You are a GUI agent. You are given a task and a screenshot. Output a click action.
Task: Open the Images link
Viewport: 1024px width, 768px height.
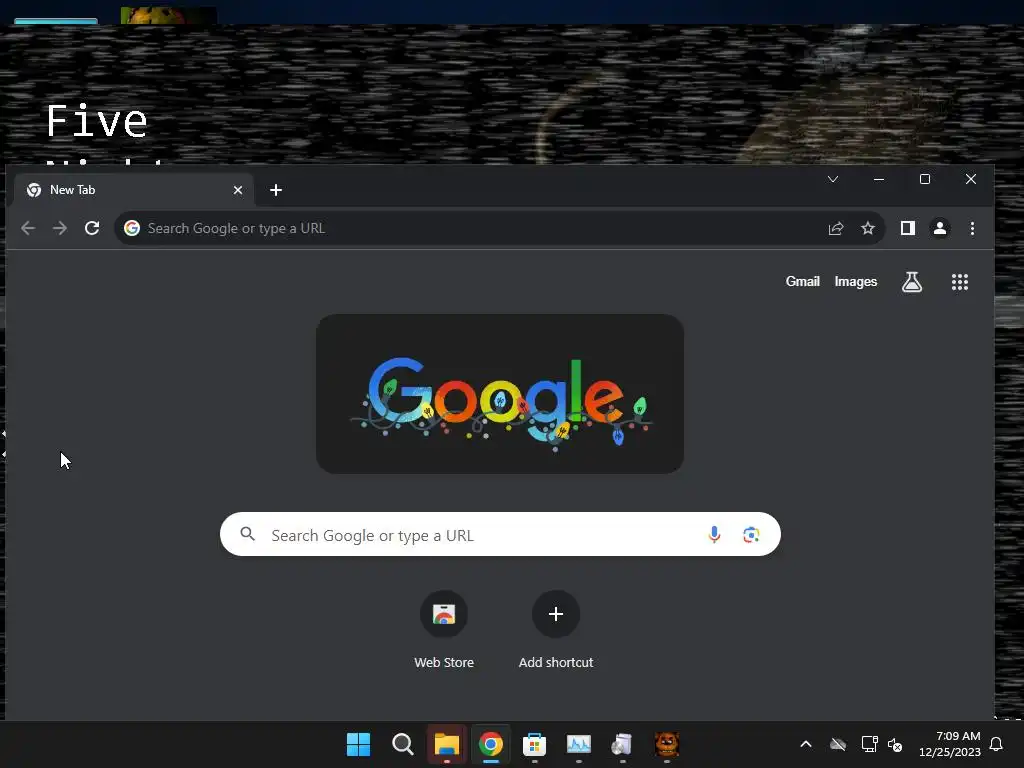(856, 281)
